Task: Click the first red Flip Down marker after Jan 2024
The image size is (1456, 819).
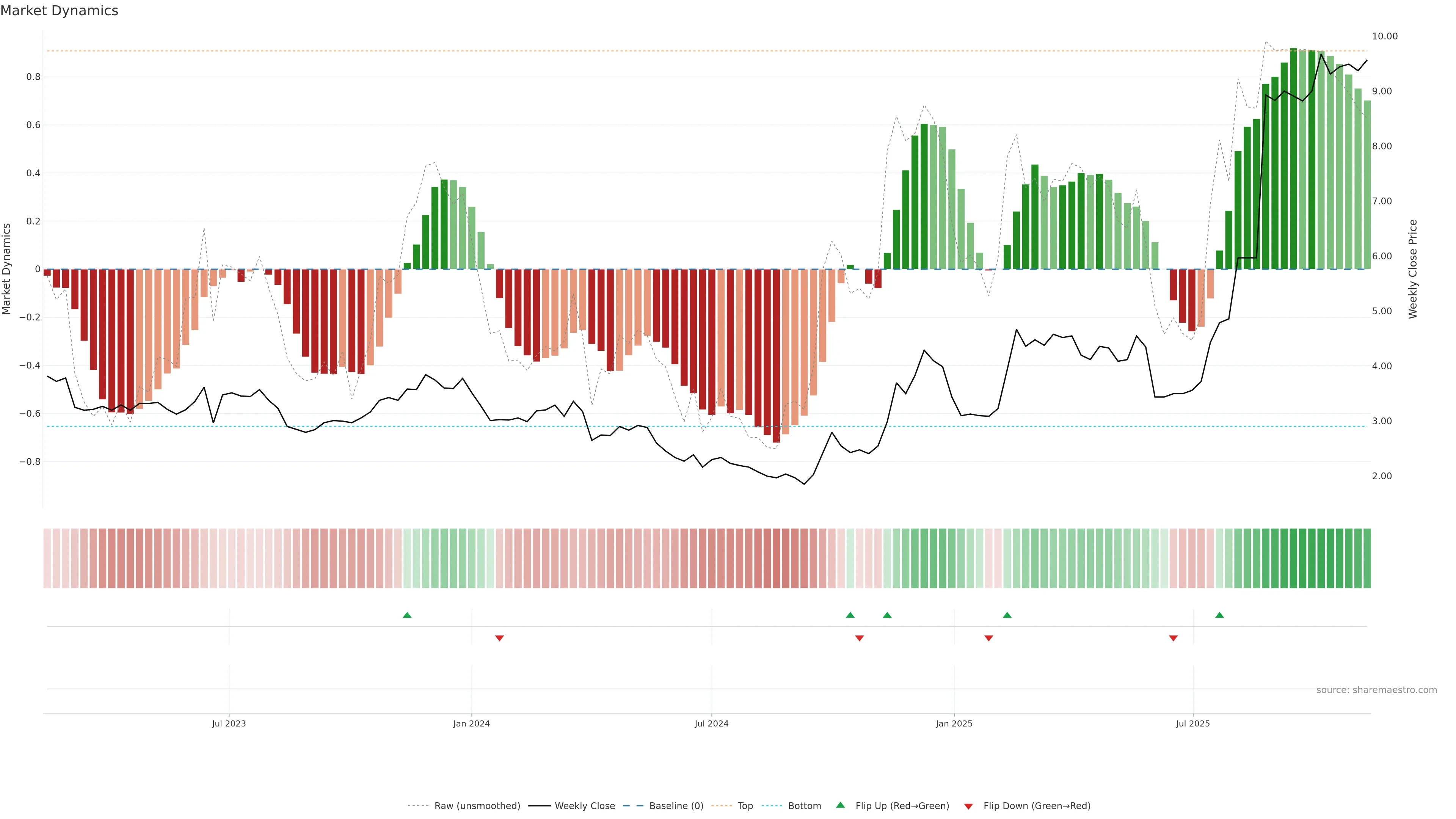Action: (499, 638)
